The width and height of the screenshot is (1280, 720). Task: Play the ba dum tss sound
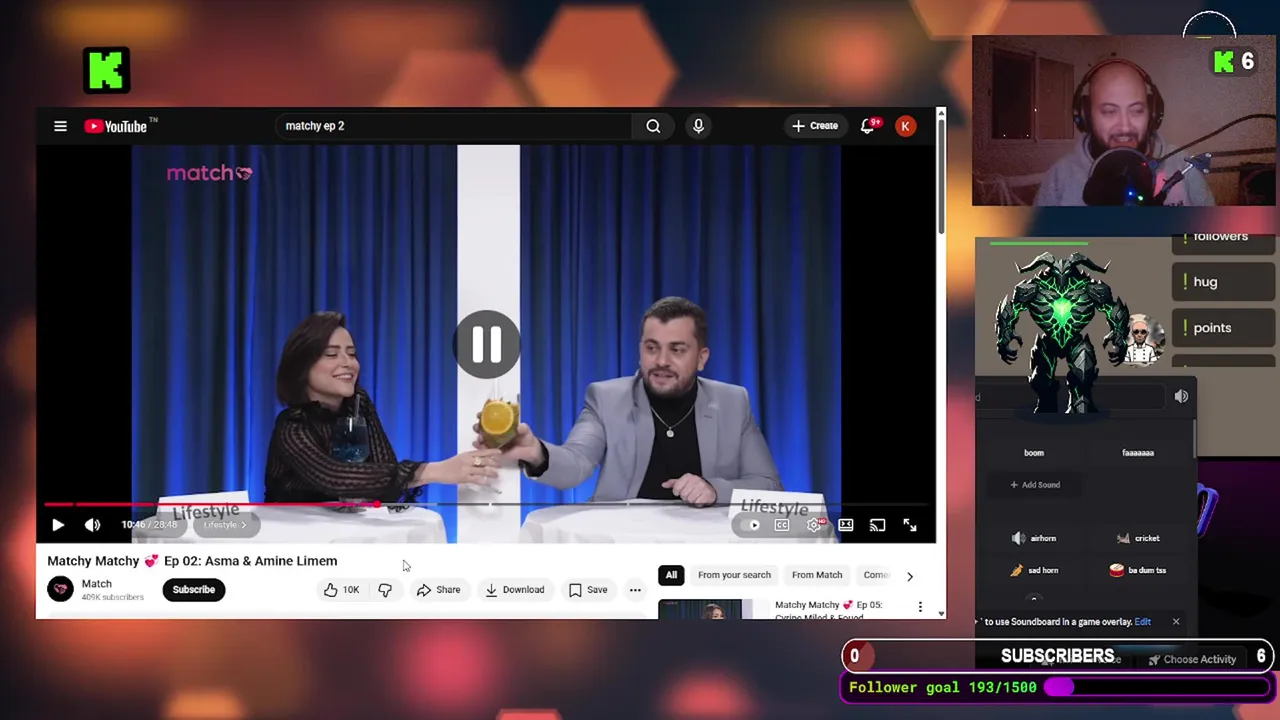pyautogui.click(x=1138, y=570)
